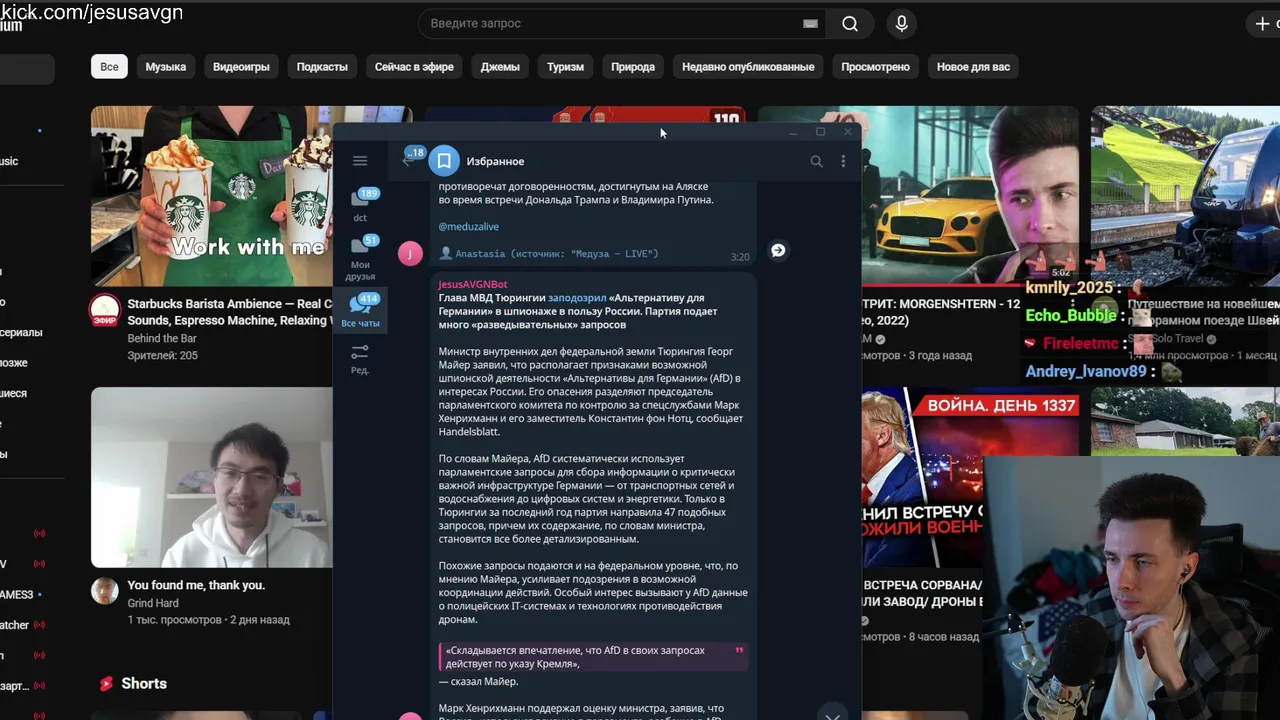Click Andrey_Ivanov89 name in chat overlay
This screenshot has height=720, width=1280.
[1086, 371]
